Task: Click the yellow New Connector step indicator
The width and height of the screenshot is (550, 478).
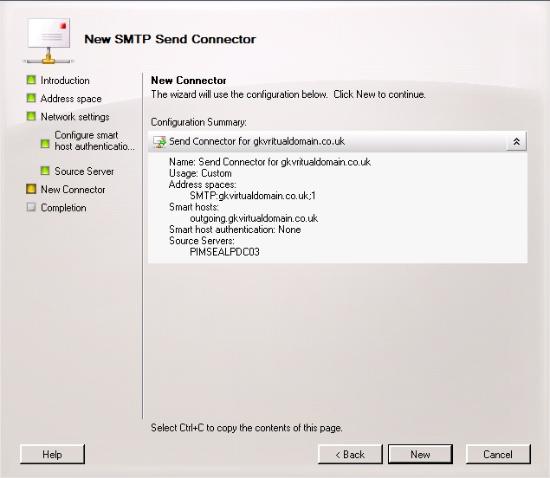Action: [31, 189]
